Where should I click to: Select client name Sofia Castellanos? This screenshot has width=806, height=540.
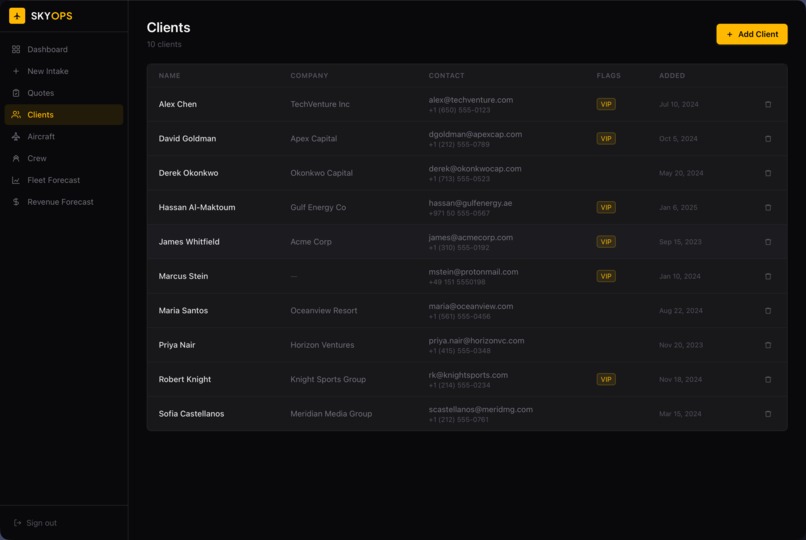191,414
